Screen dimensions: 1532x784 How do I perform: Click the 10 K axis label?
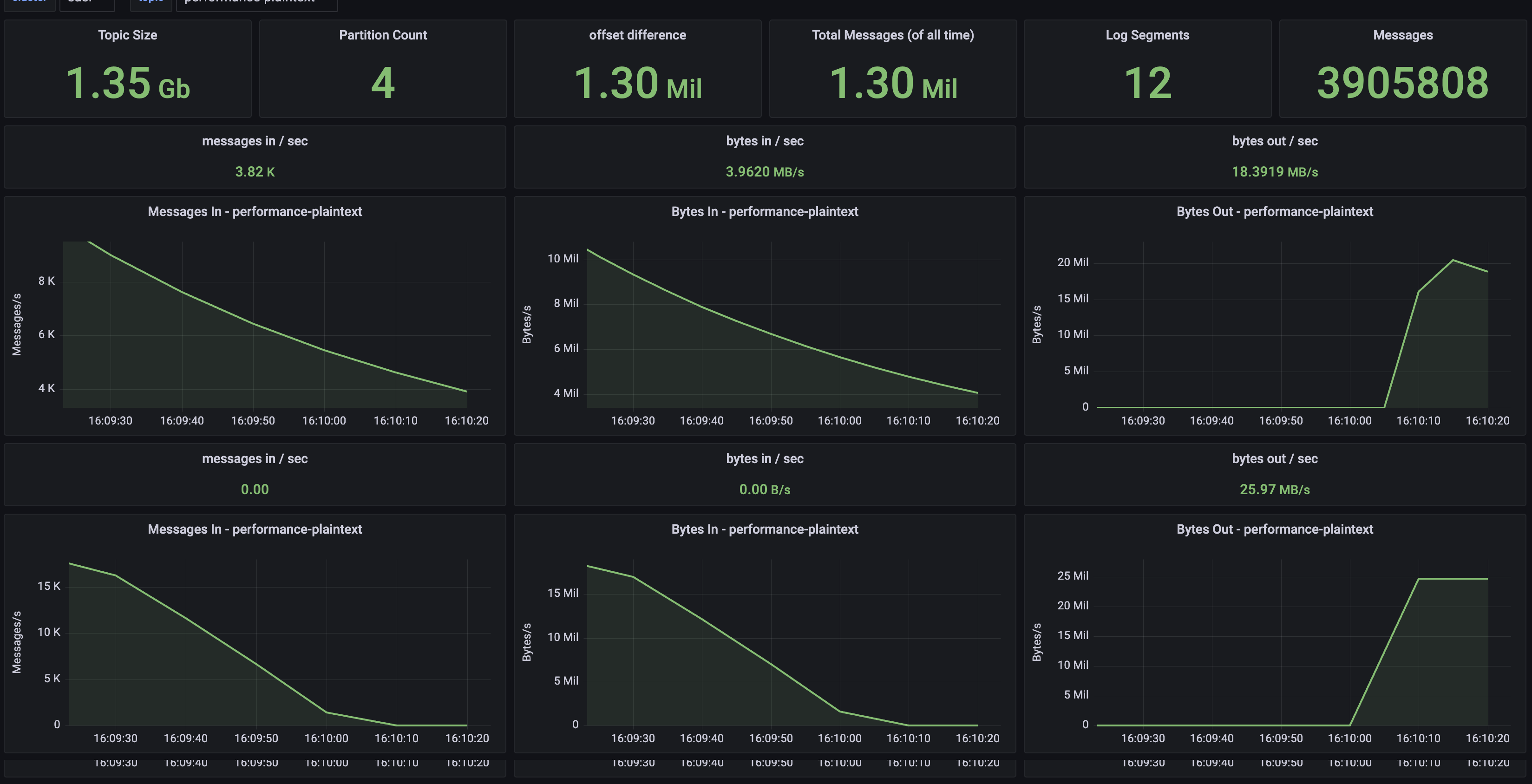point(49,632)
